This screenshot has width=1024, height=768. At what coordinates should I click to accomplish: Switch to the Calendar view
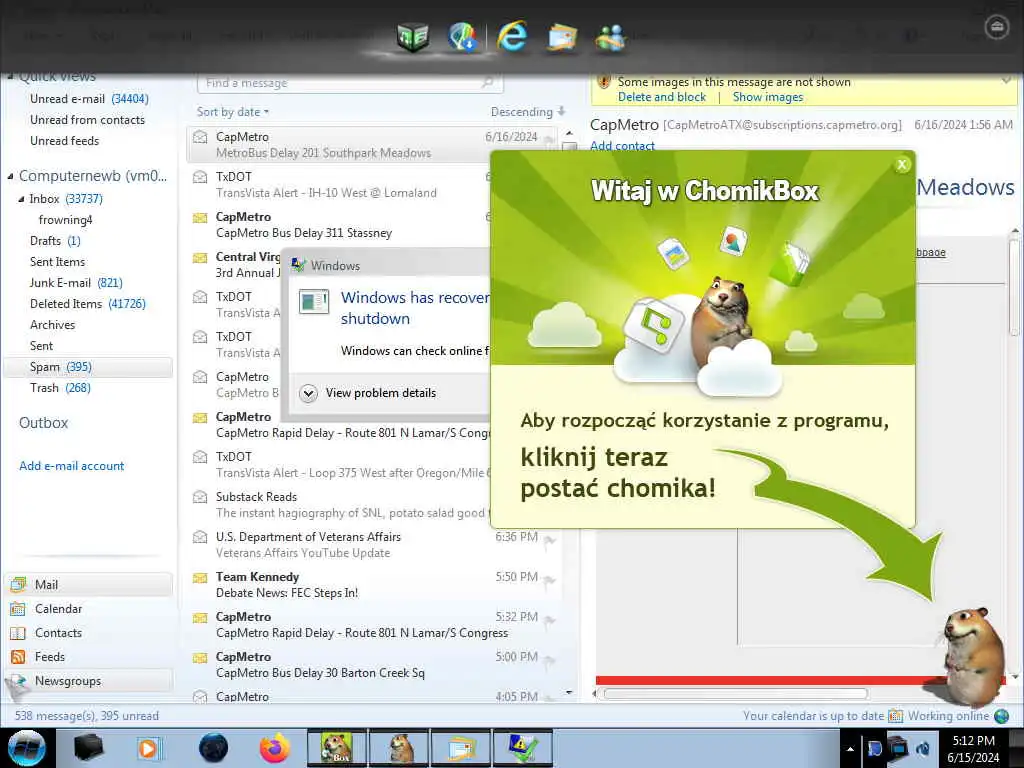88,609
